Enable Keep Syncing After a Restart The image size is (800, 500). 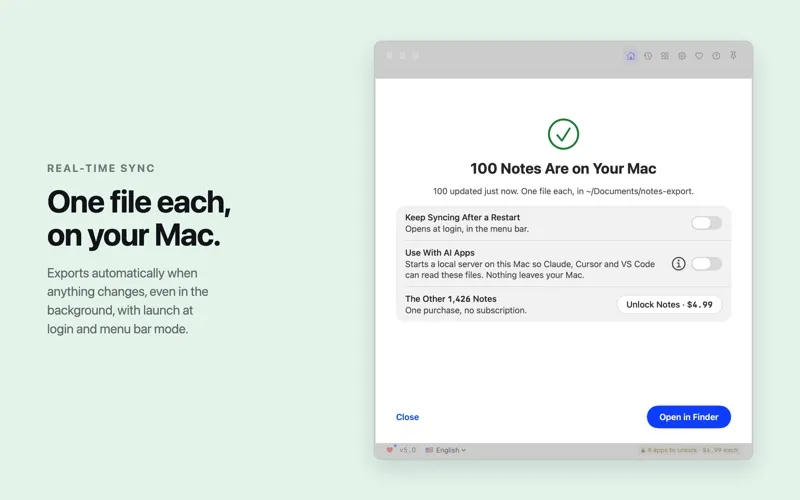click(x=706, y=223)
